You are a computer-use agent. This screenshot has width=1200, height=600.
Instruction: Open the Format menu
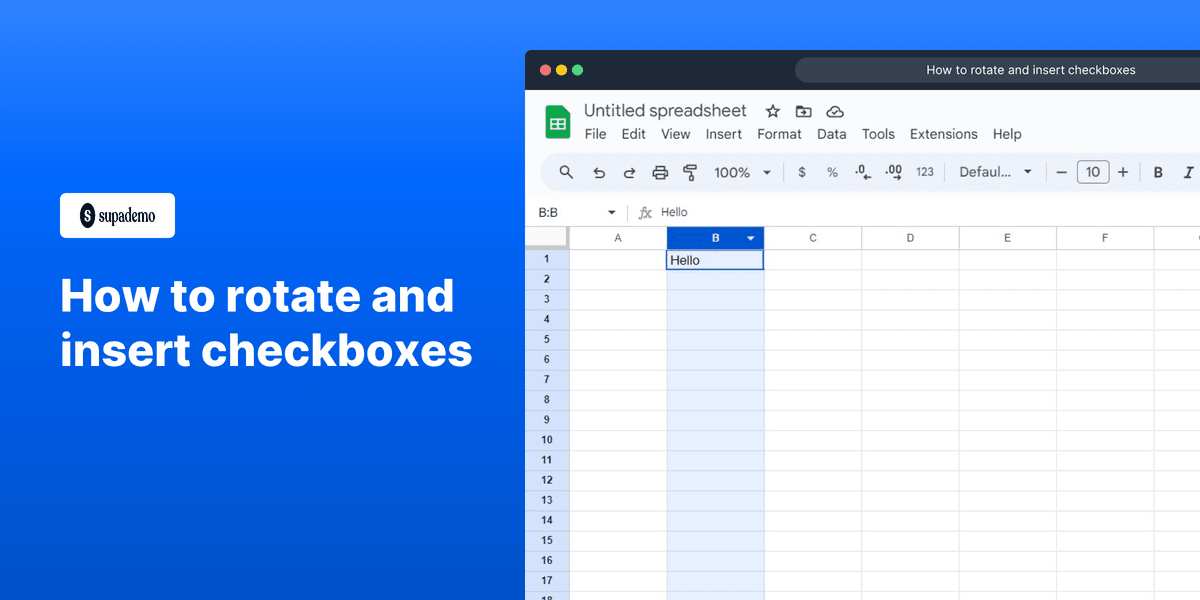tap(779, 134)
